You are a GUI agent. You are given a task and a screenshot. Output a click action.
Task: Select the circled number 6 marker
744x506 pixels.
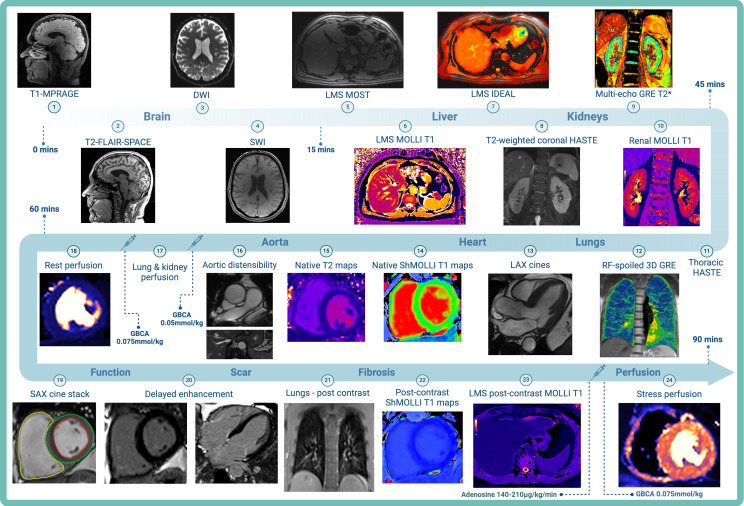click(x=405, y=126)
